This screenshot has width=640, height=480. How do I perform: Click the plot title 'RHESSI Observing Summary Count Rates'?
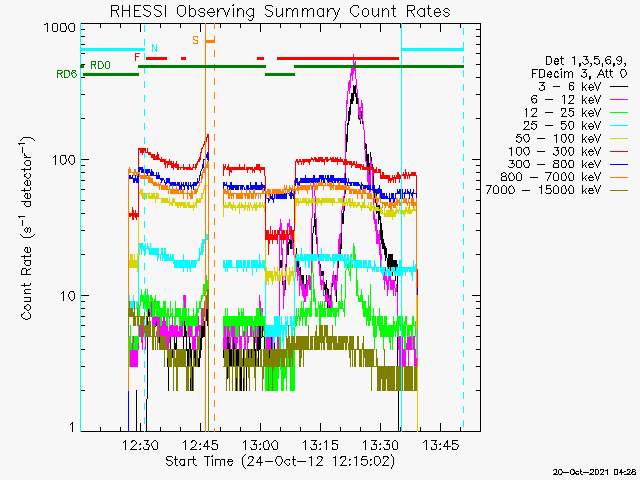280,11
